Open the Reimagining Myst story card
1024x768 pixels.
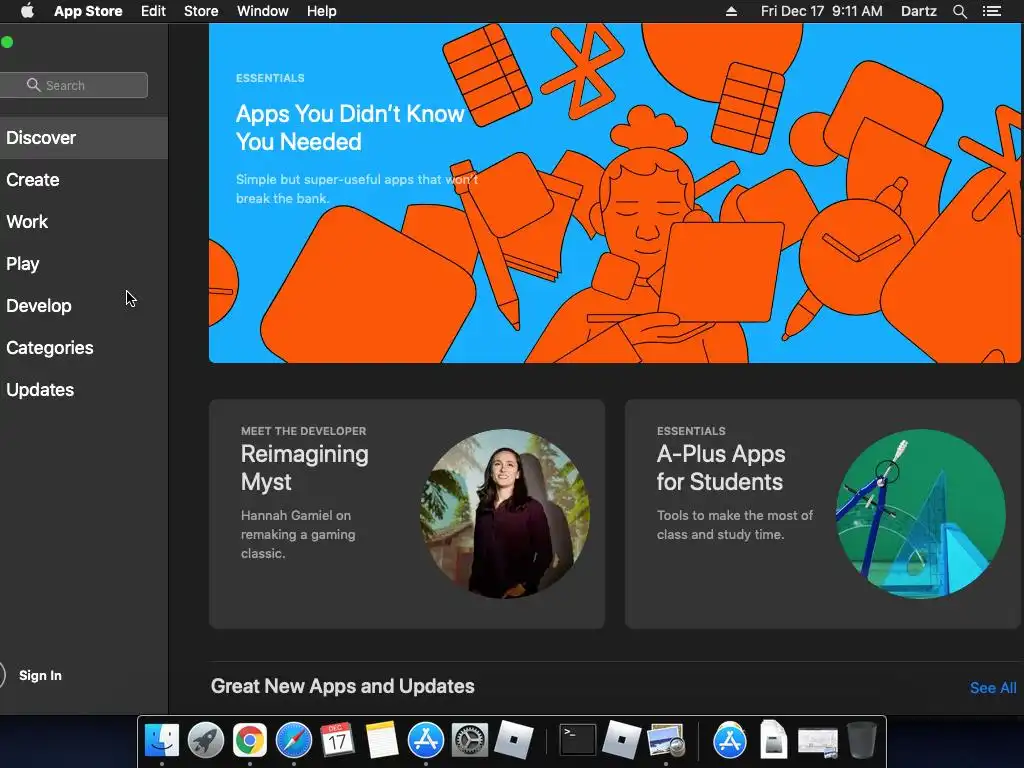click(x=407, y=514)
